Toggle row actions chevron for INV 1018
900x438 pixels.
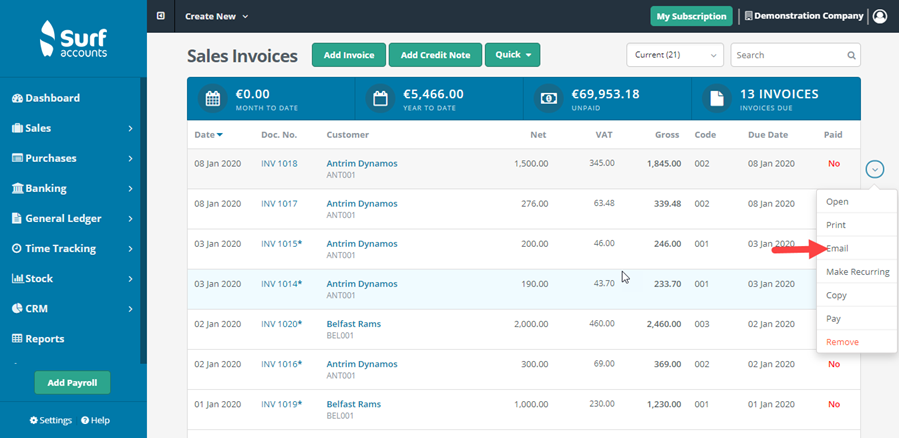[875, 169]
